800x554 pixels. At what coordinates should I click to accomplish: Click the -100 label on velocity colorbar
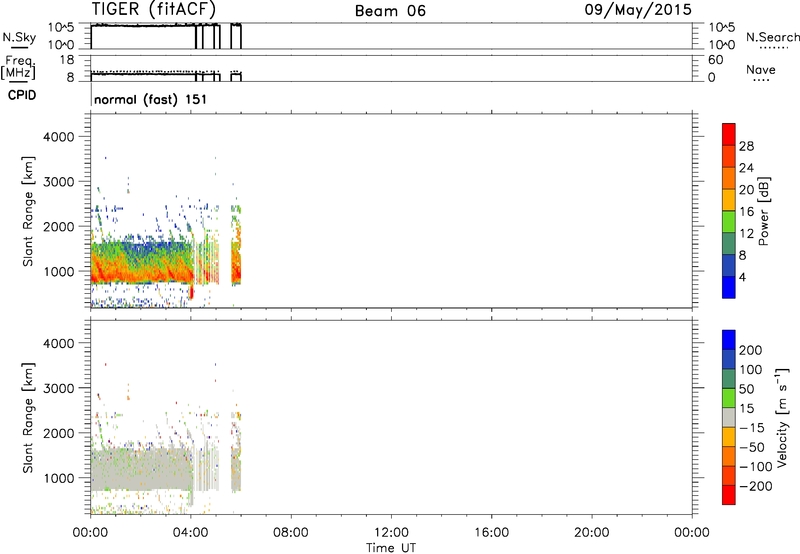(756, 467)
